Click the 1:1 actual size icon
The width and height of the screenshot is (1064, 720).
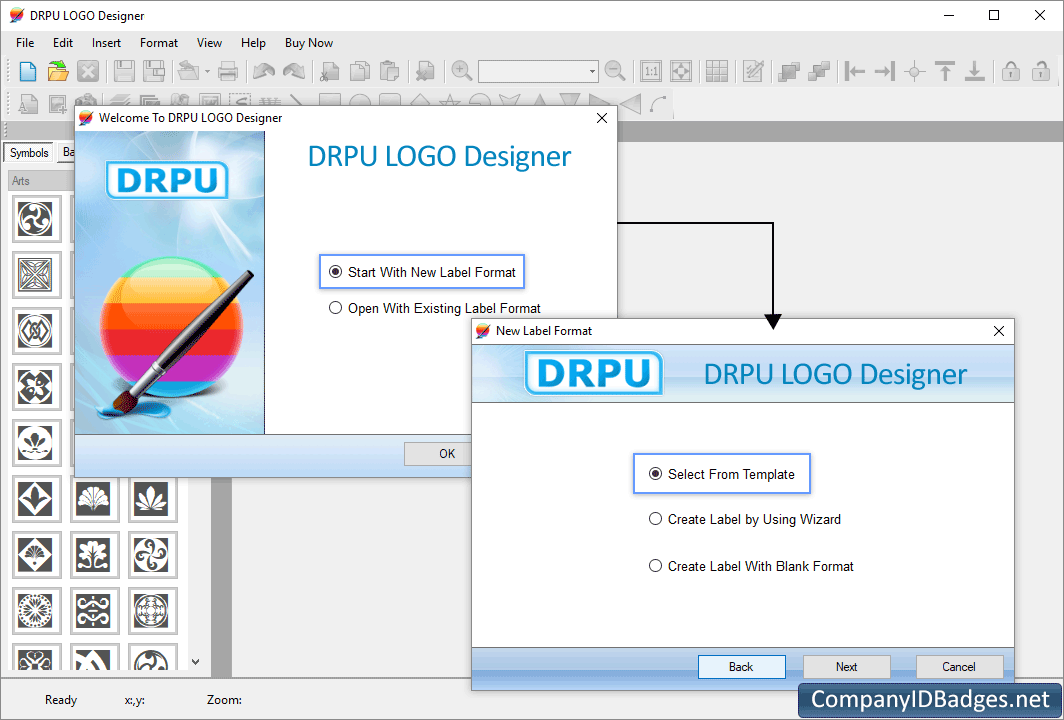(x=651, y=71)
